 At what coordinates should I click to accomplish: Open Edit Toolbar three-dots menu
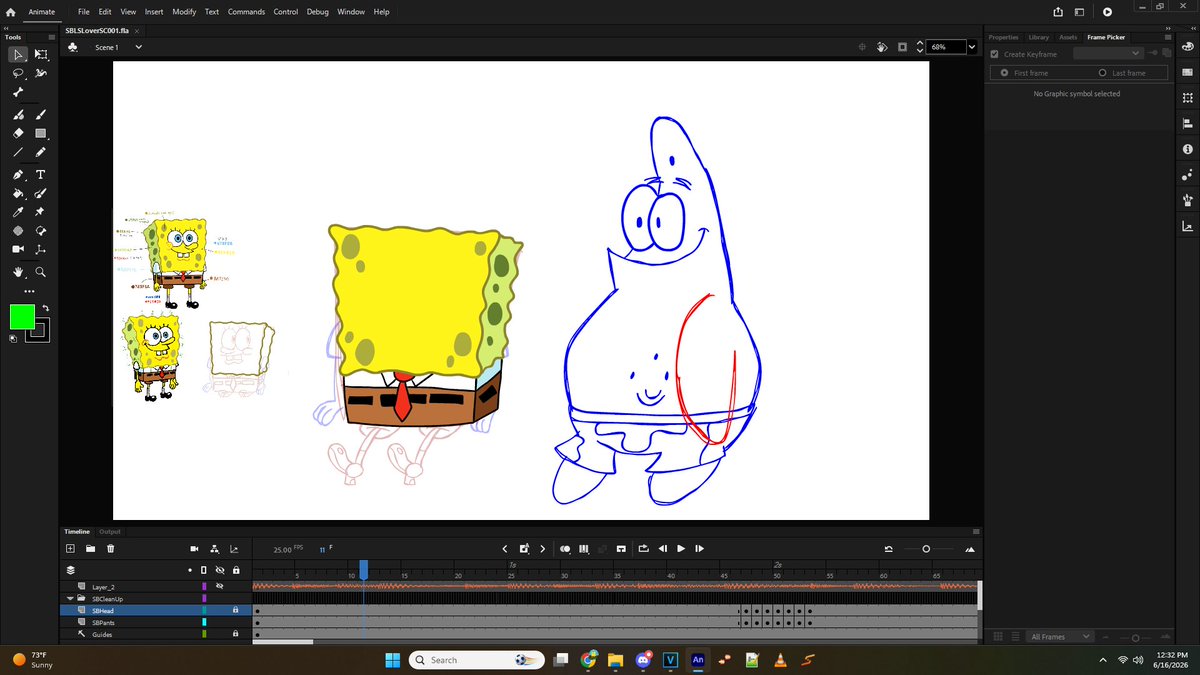[29, 291]
